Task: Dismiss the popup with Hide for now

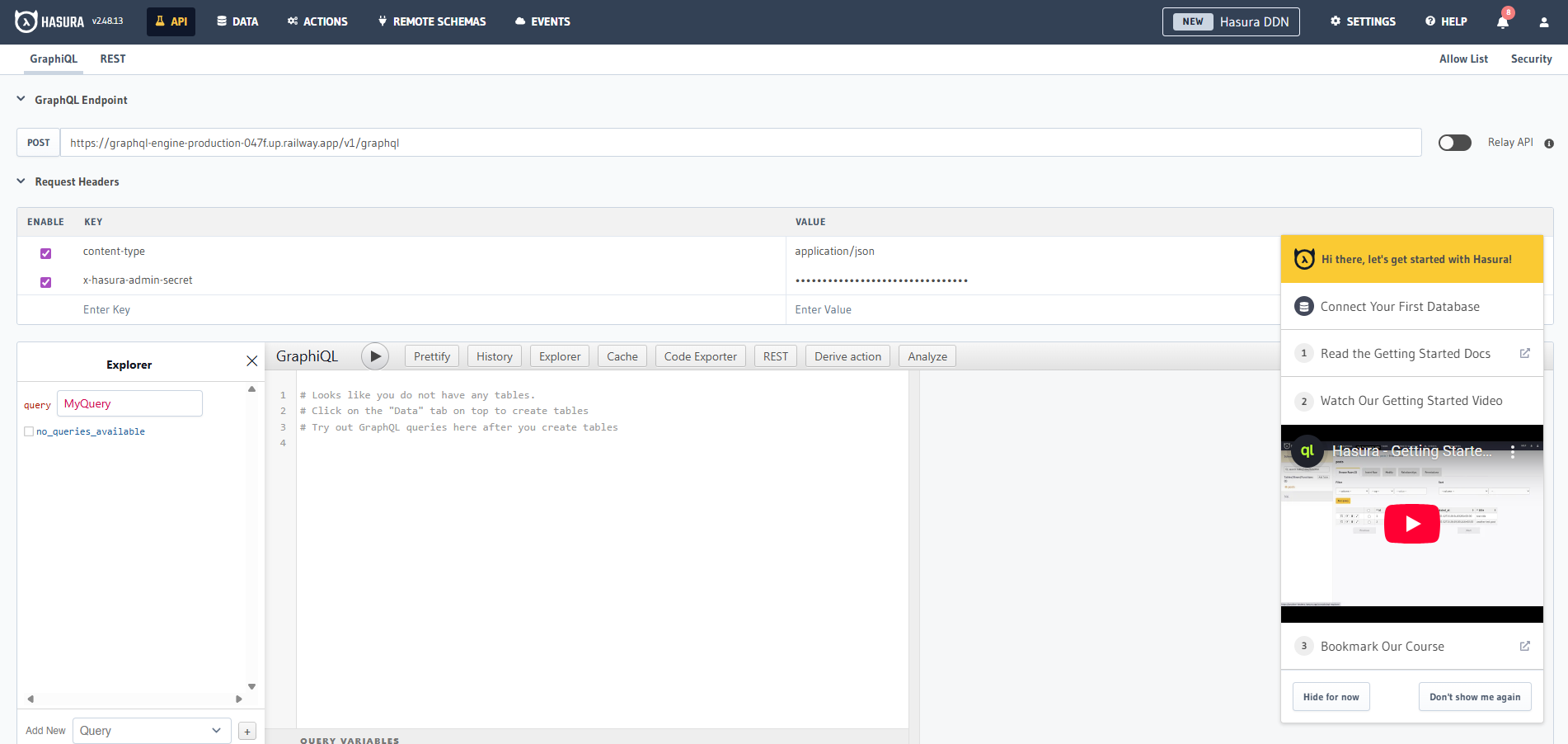Action: [1331, 696]
